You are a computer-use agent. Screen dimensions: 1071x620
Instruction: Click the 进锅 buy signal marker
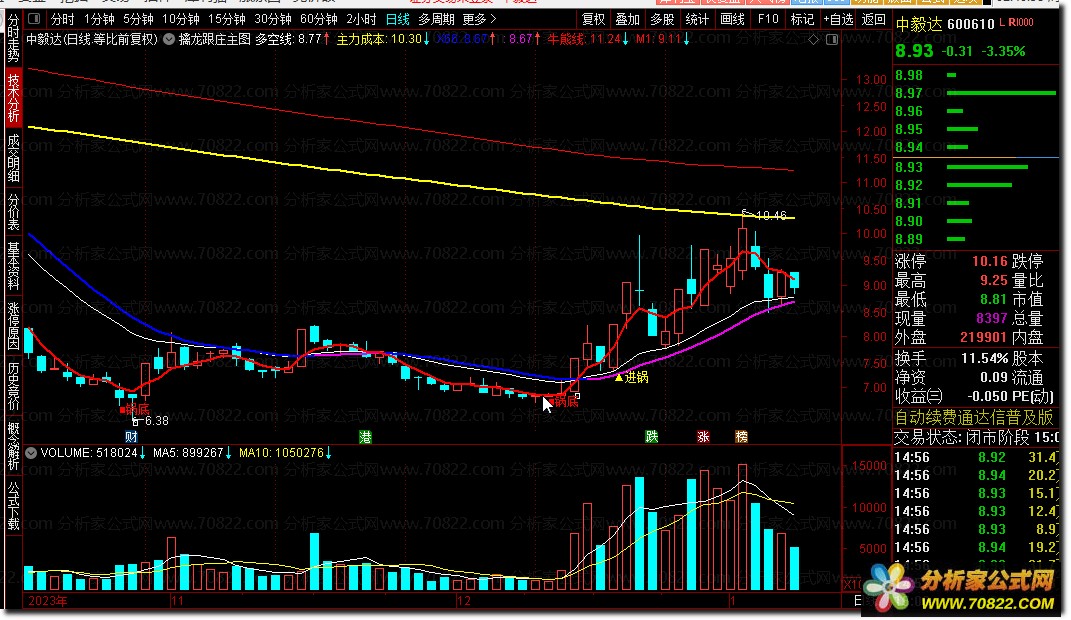(632, 377)
